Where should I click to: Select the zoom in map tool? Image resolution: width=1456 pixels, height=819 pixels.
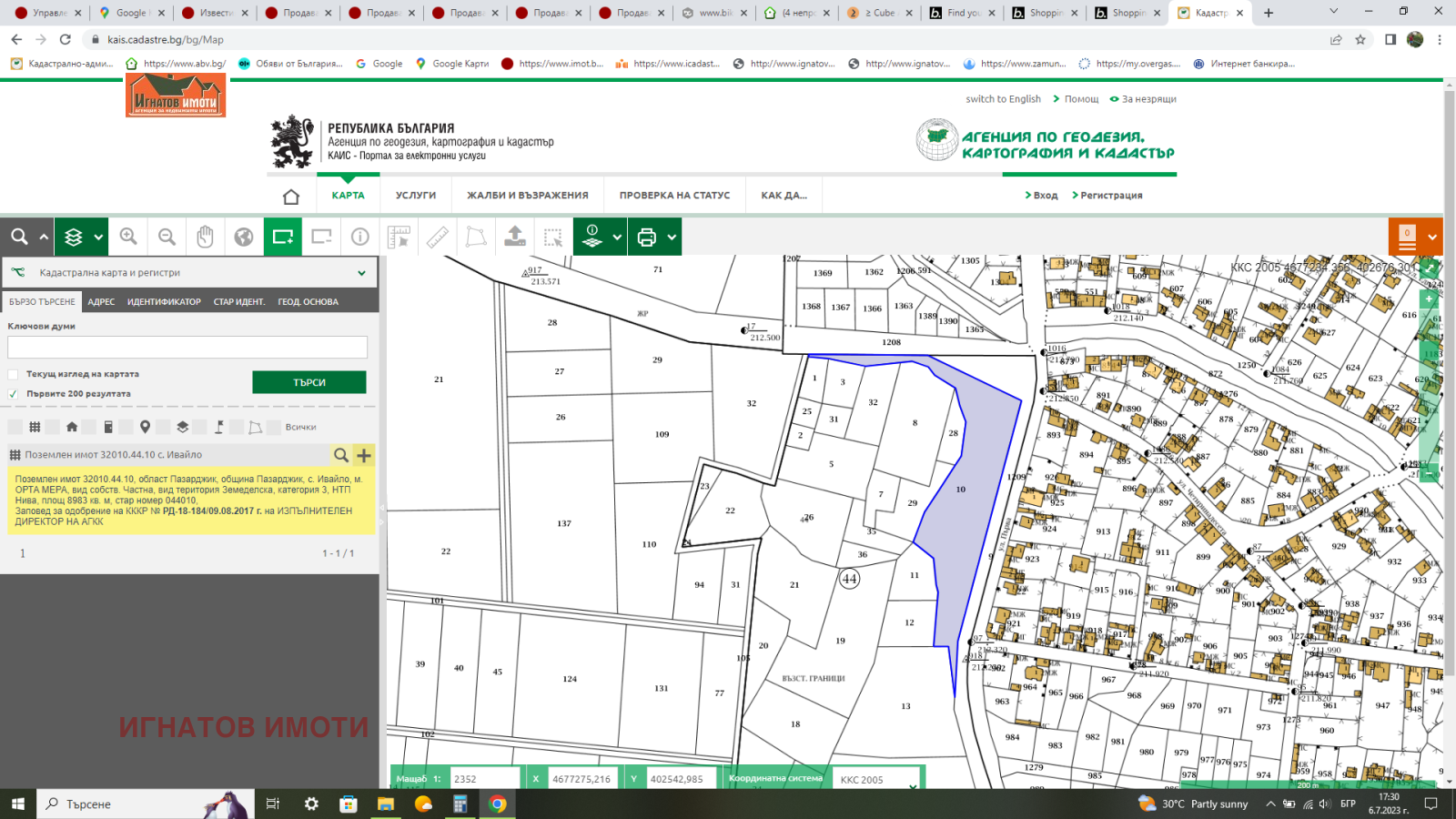click(128, 237)
